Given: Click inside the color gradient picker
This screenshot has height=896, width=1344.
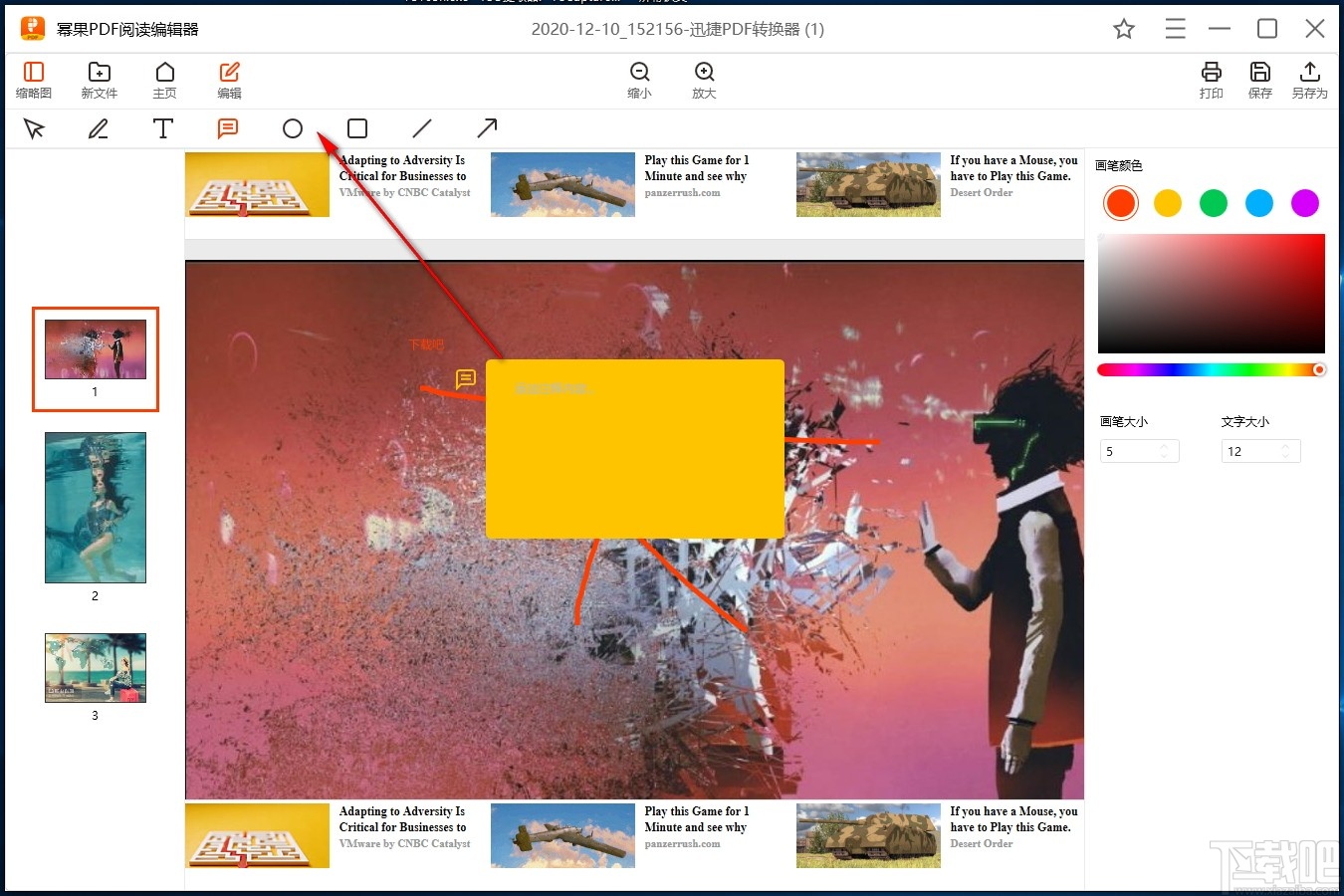Looking at the screenshot, I should pyautogui.click(x=1212, y=294).
